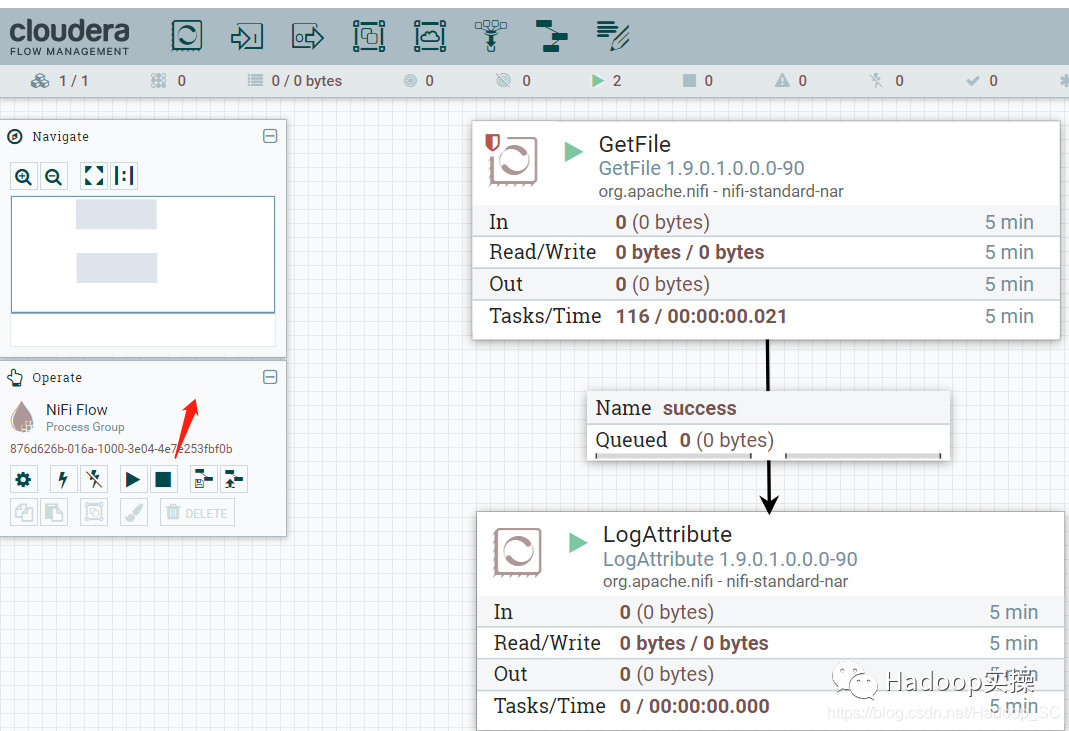The width and height of the screenshot is (1069, 731).
Task: Click the cluster nodes 1 / 1 status
Action: click(59, 80)
